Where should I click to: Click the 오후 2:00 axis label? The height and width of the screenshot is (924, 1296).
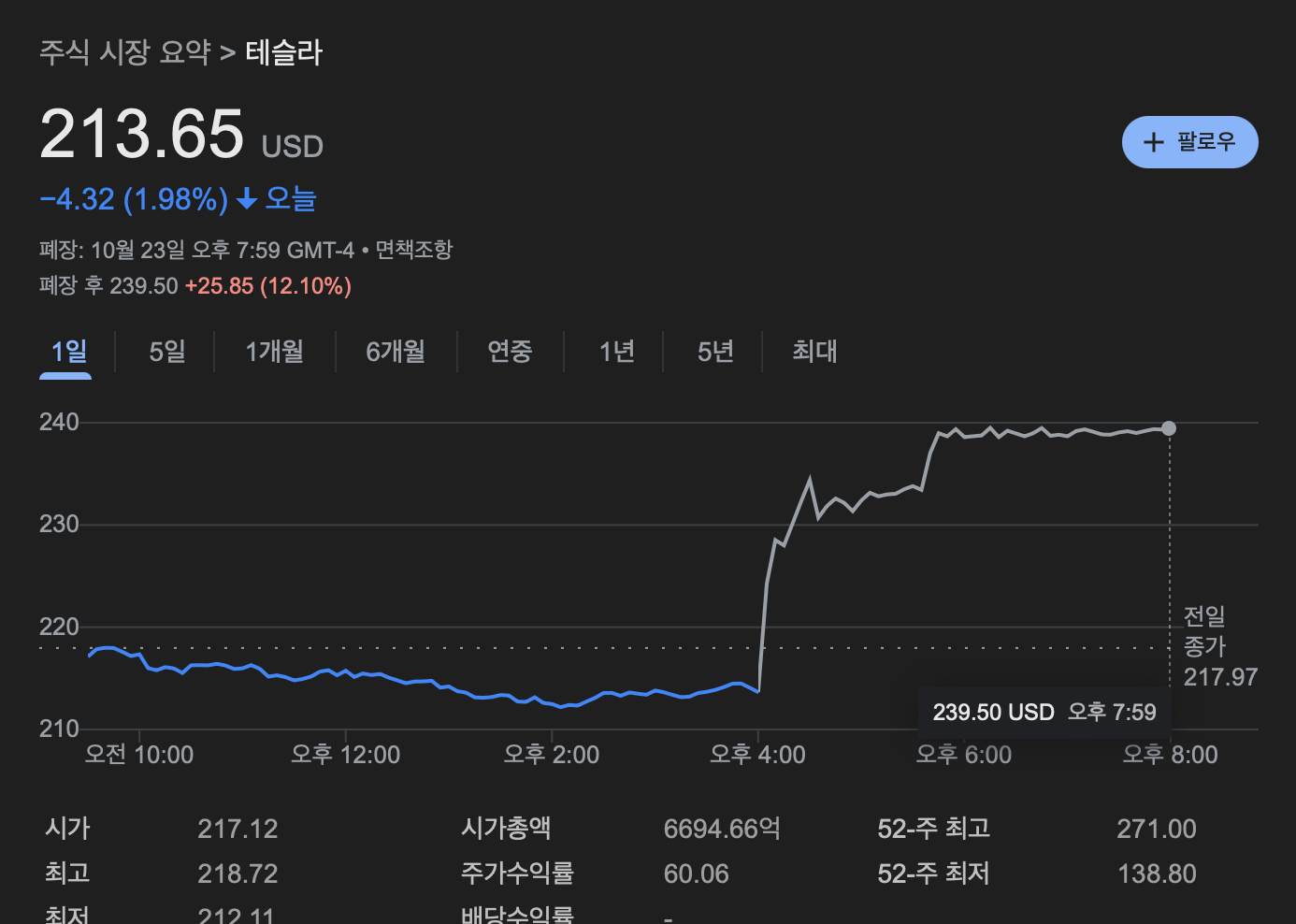pos(552,755)
